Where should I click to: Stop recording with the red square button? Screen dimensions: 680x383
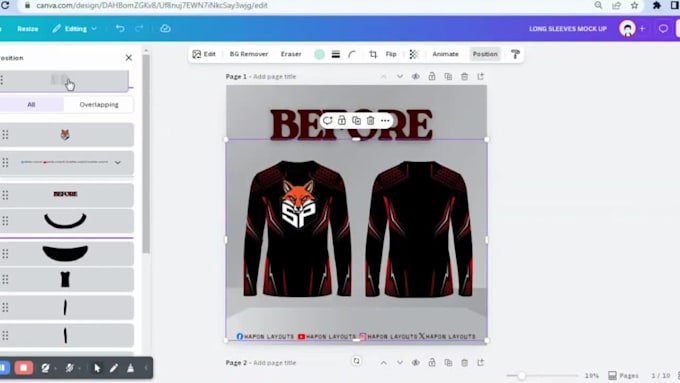click(x=23, y=368)
